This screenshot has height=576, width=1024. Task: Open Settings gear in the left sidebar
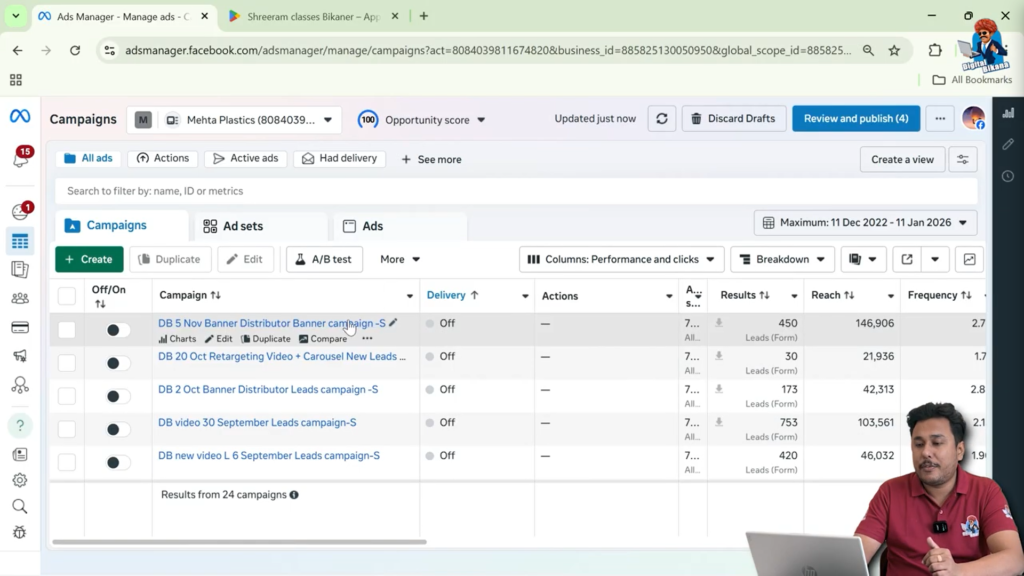(19, 480)
